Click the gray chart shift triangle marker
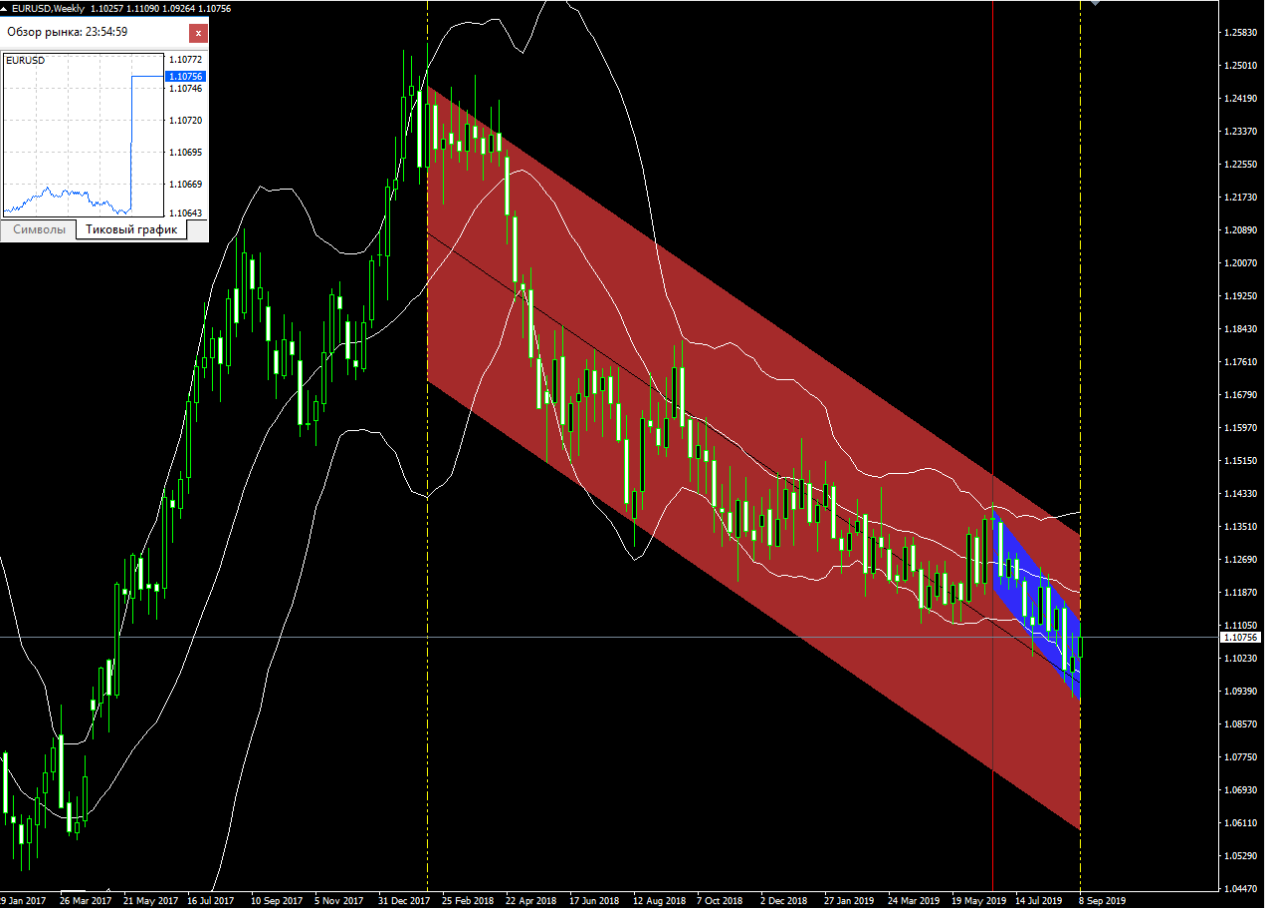 pos(1095,3)
